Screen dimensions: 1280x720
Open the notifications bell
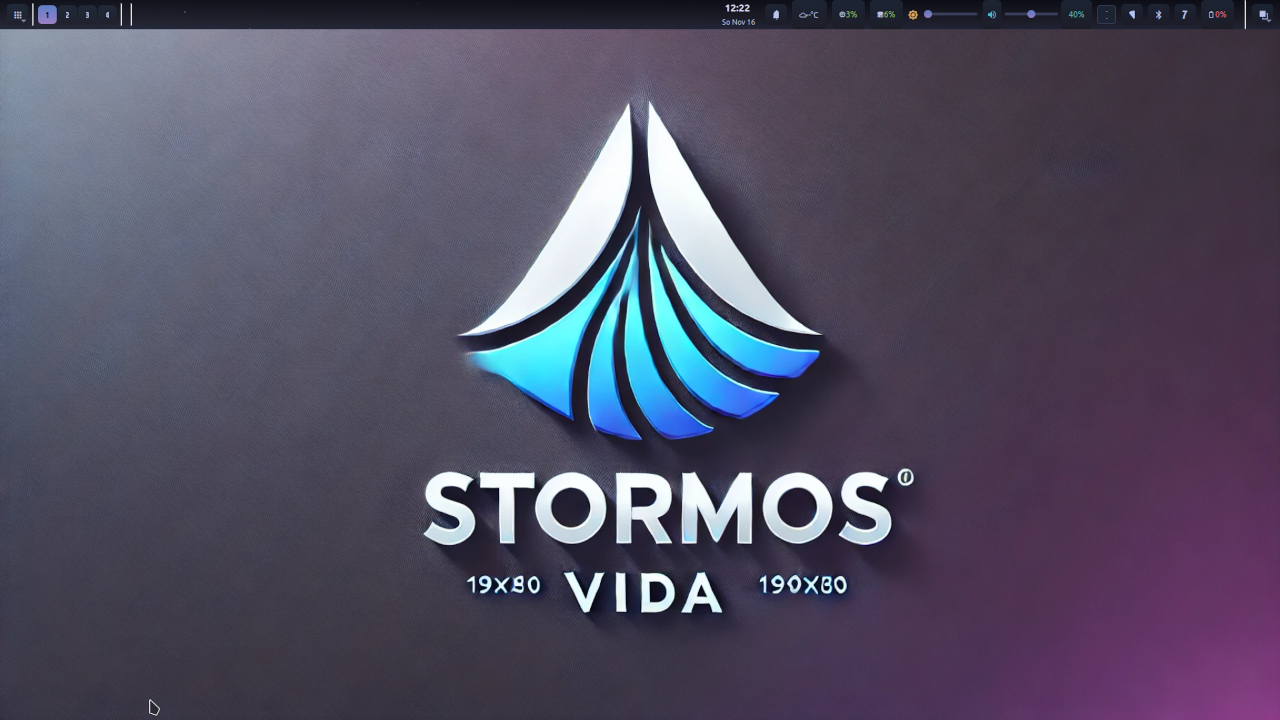pyautogui.click(x=776, y=15)
